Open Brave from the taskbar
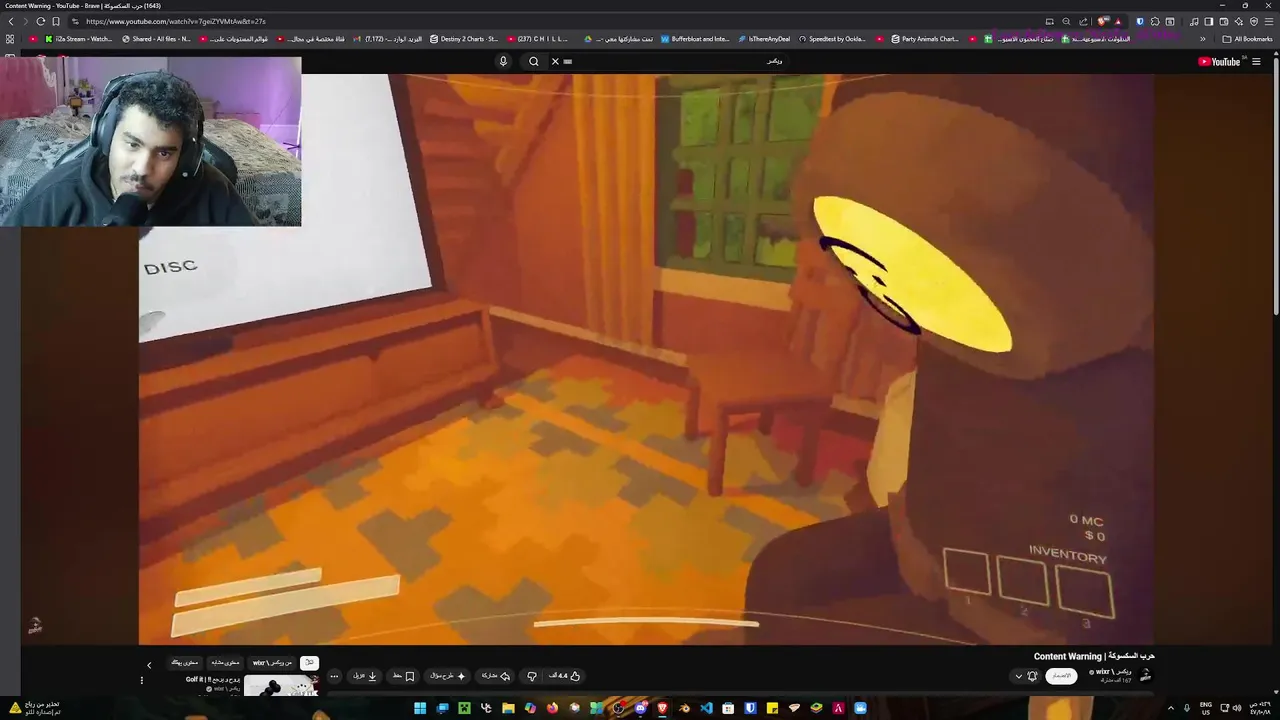The width and height of the screenshot is (1280, 720). click(662, 708)
